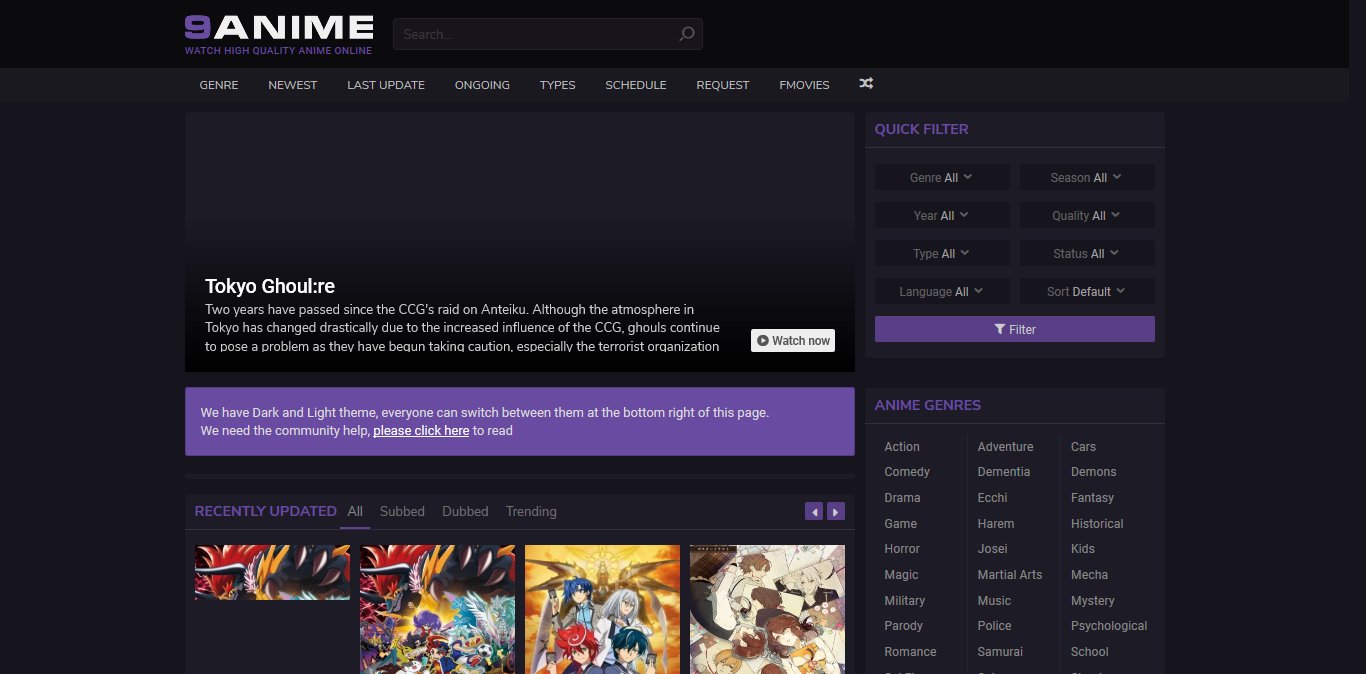This screenshot has width=1366, height=674.
Task: Select the Comedy genre
Action: (x=907, y=472)
